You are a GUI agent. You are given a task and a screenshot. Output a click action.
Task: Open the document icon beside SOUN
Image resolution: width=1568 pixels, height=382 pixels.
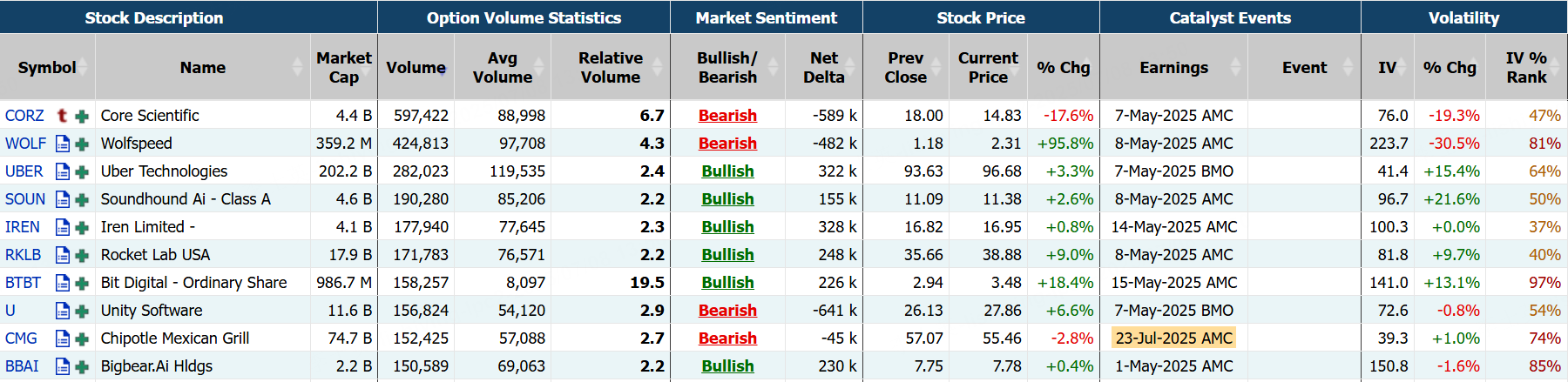(63, 199)
